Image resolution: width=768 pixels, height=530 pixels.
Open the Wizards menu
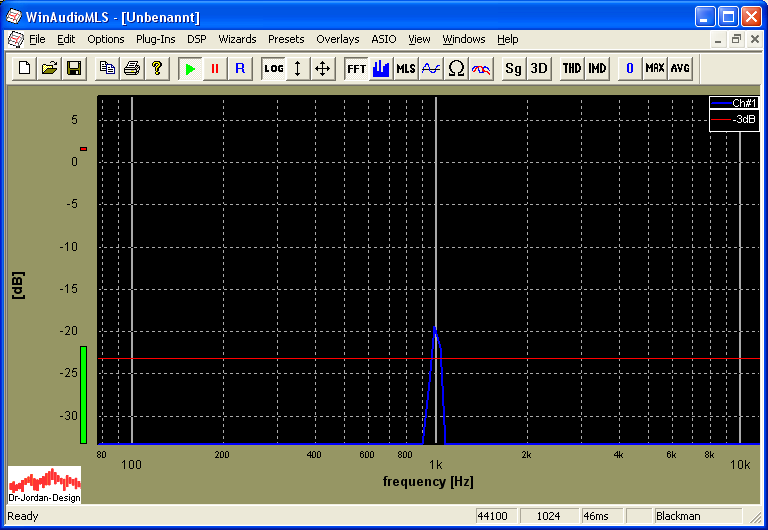tap(237, 39)
